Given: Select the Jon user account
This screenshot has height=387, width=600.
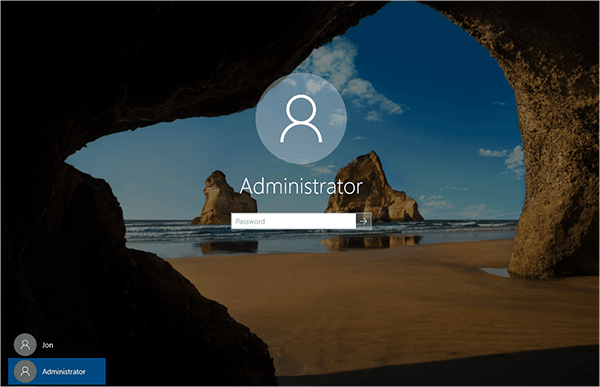Looking at the screenshot, I should click(x=57, y=345).
